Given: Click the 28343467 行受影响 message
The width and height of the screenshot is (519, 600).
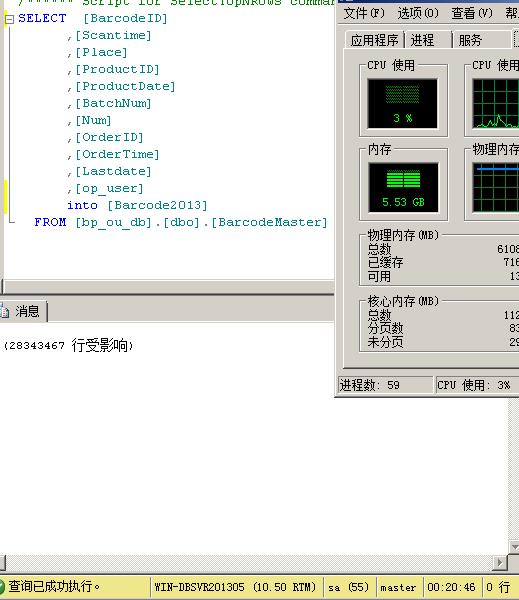Looking at the screenshot, I should point(69,346).
